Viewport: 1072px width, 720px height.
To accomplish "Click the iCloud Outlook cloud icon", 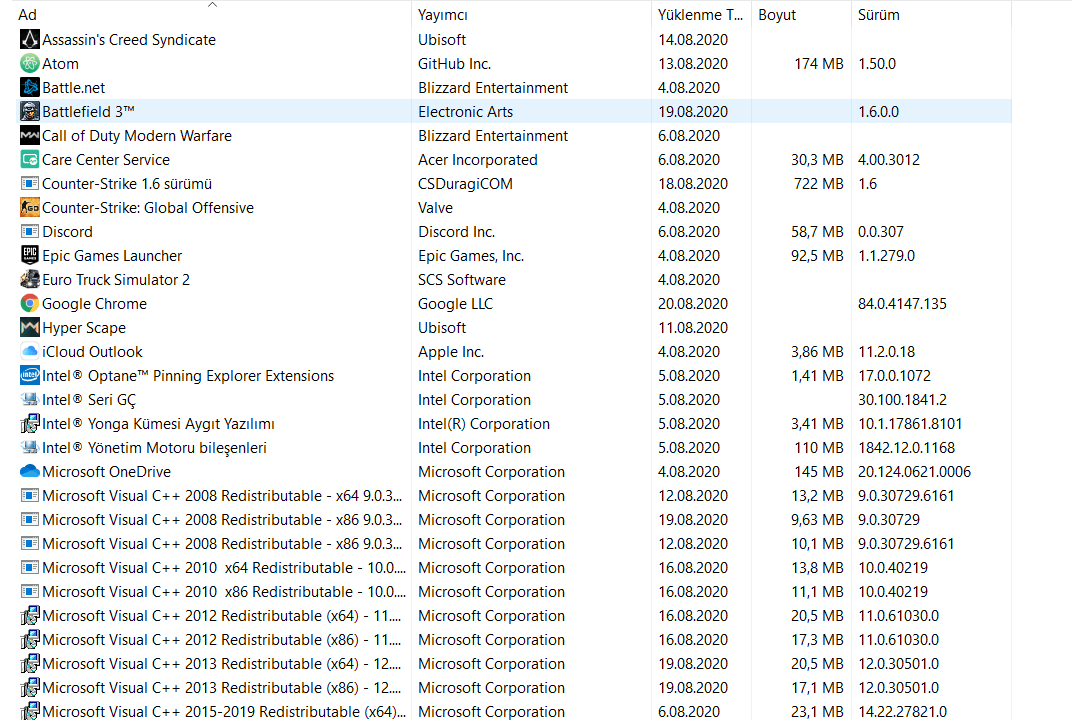I will click(29, 351).
